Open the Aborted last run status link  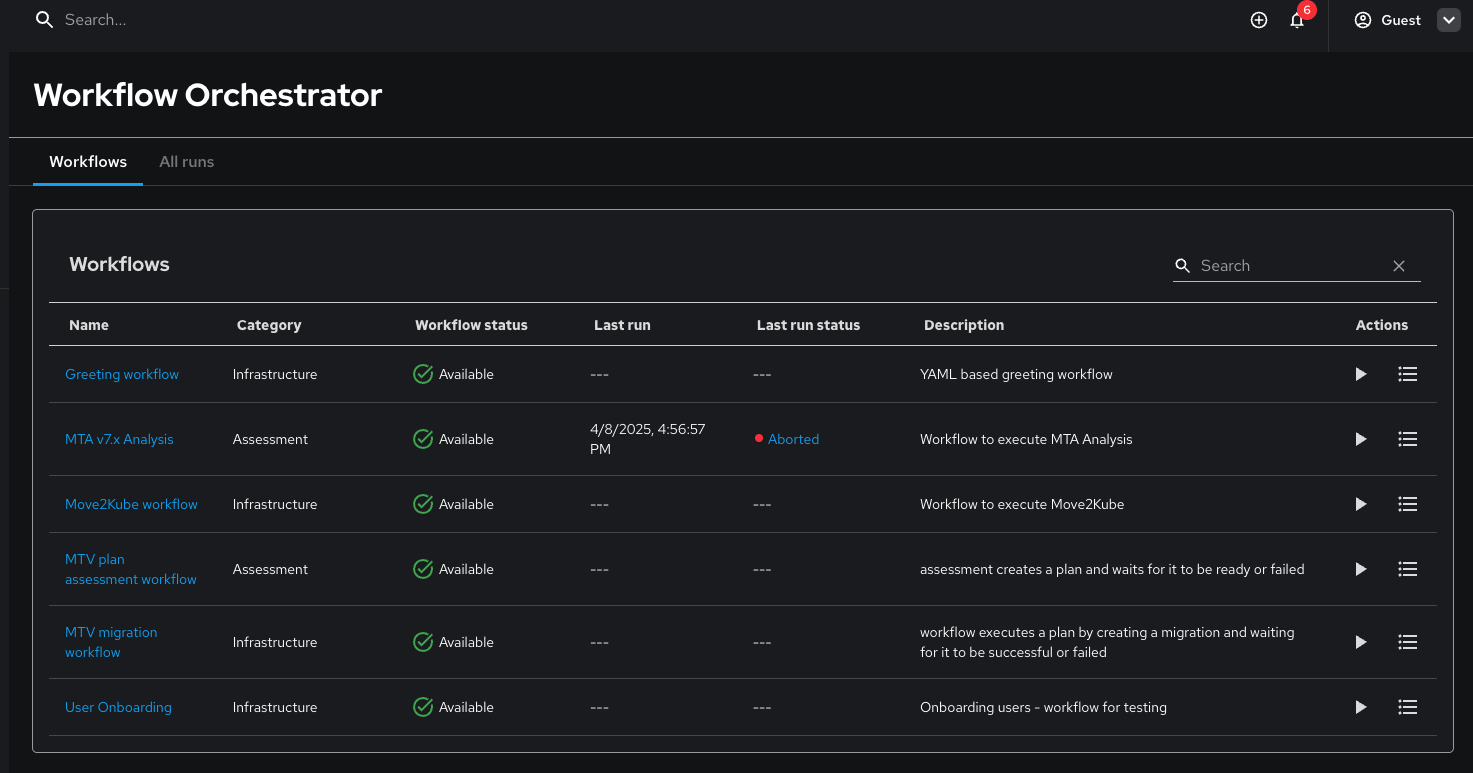[x=793, y=439]
